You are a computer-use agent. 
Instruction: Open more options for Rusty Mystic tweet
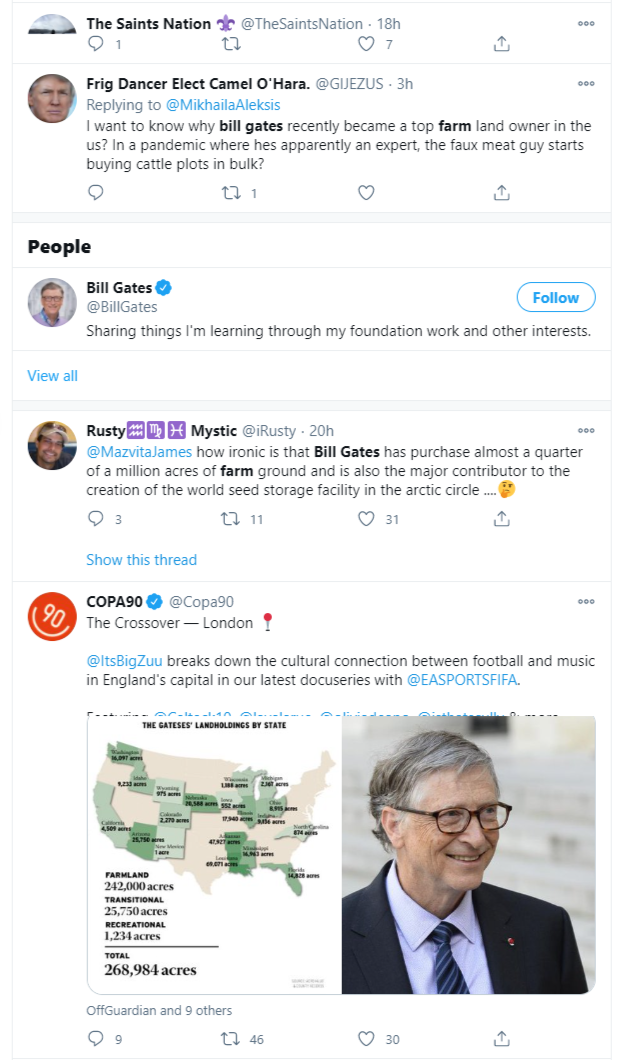click(586, 430)
